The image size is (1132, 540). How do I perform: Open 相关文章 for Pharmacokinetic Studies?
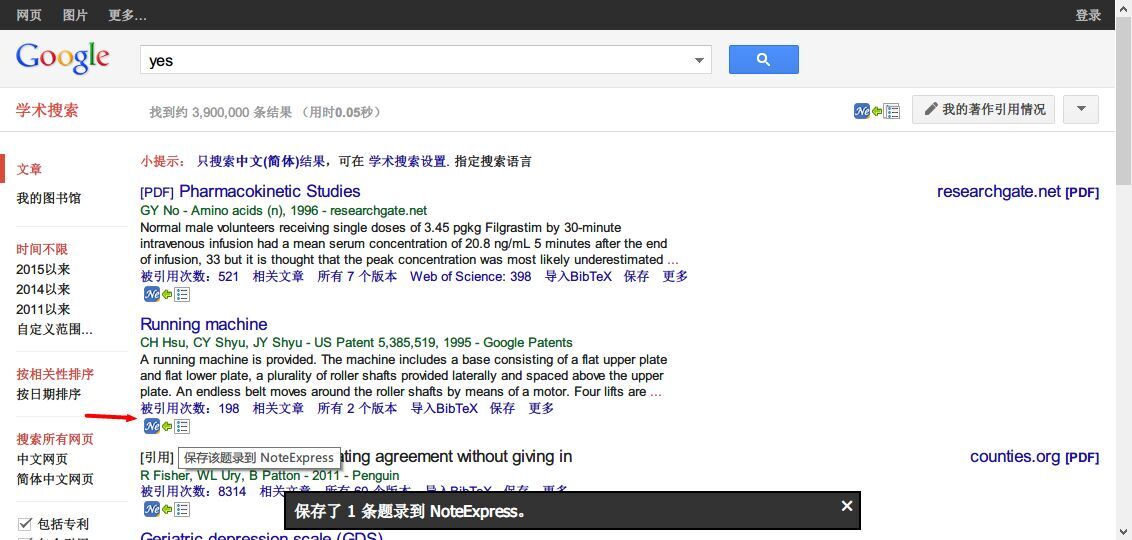[278, 276]
